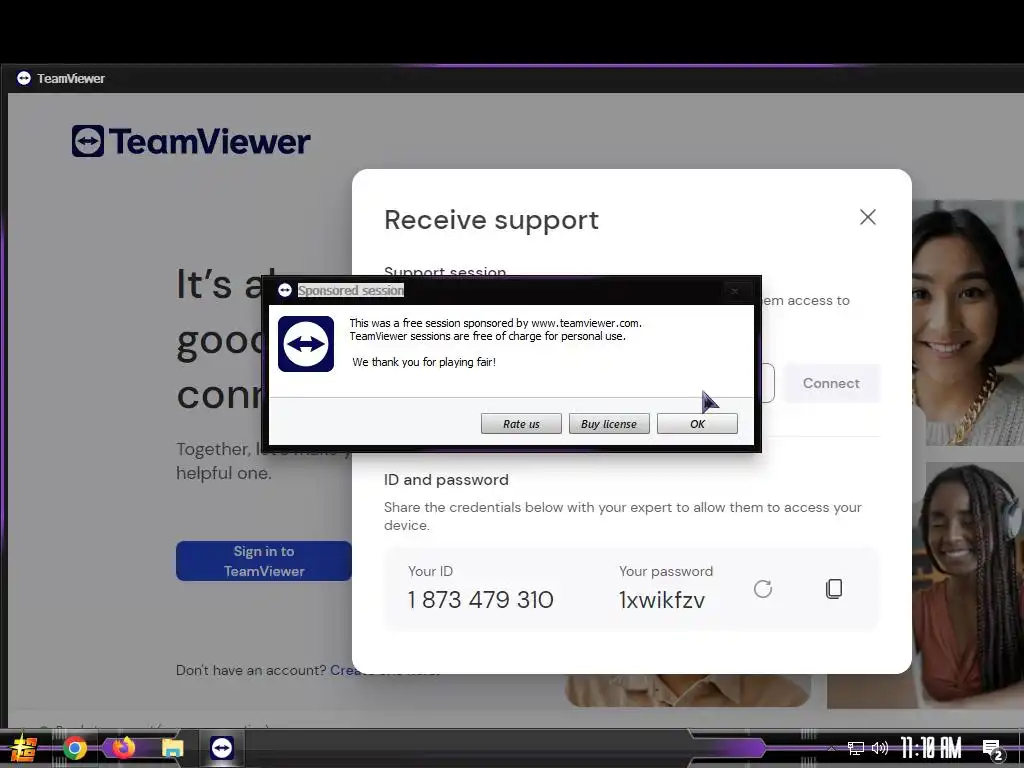Screen dimensions: 1024x768
Task: Click the Connect button
Action: 831,383
